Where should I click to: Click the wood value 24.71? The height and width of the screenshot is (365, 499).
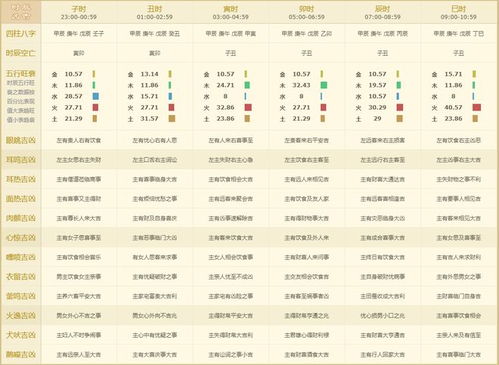[225, 85]
